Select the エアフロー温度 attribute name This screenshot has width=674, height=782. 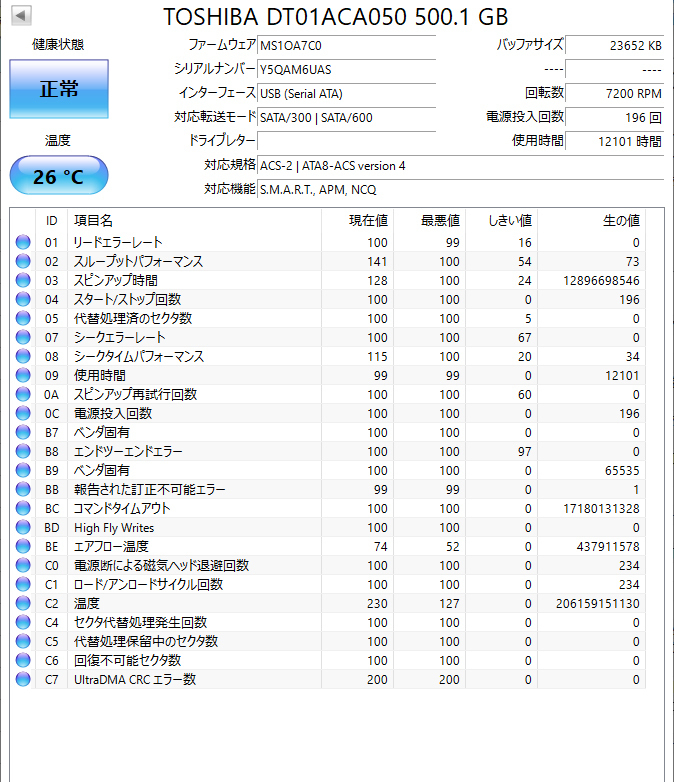click(111, 547)
